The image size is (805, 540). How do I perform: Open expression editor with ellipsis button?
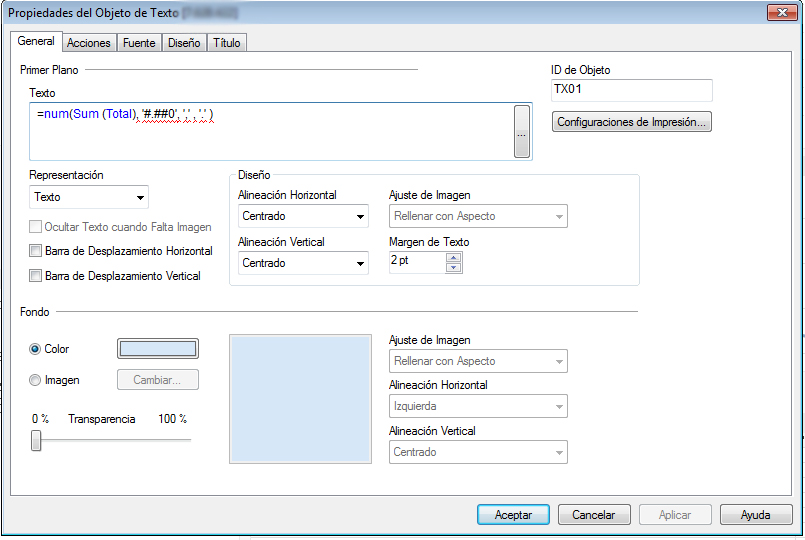[x=521, y=132]
